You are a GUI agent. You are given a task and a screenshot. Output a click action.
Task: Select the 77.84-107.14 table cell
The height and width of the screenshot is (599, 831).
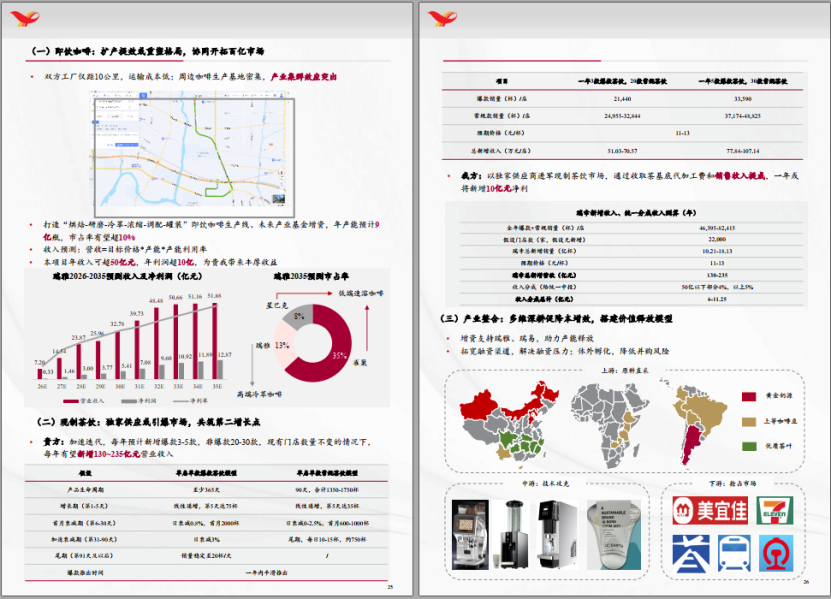tap(742, 151)
